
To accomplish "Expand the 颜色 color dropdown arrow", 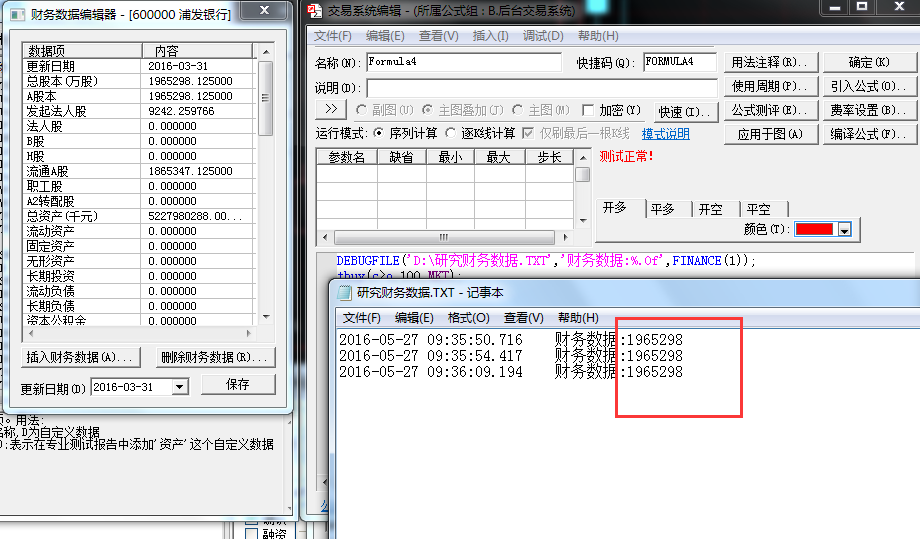I will click(844, 230).
